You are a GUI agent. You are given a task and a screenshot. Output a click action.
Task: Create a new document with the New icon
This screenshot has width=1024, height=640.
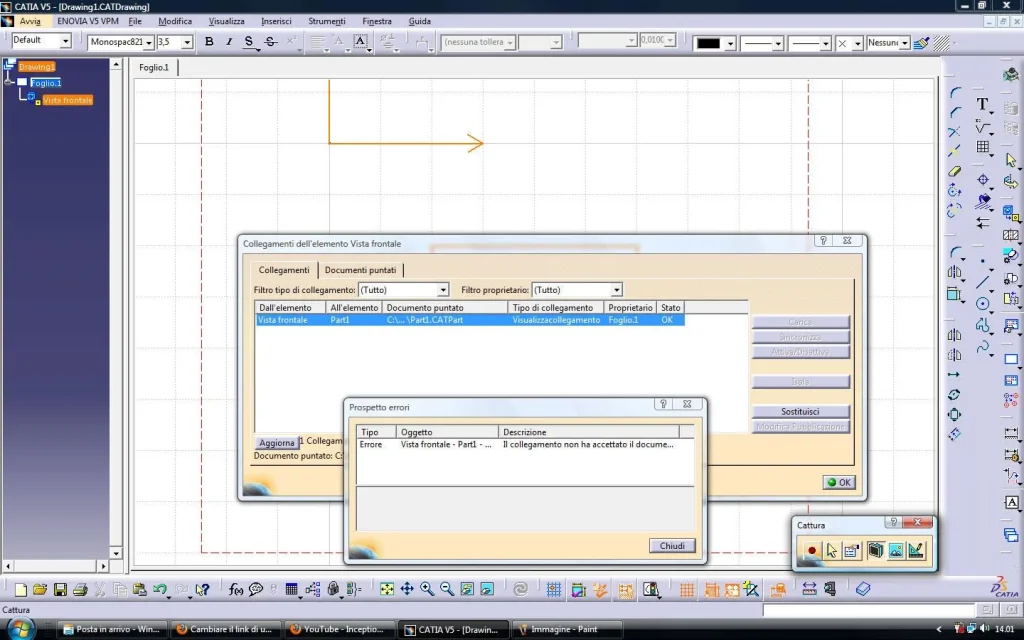coord(21,590)
